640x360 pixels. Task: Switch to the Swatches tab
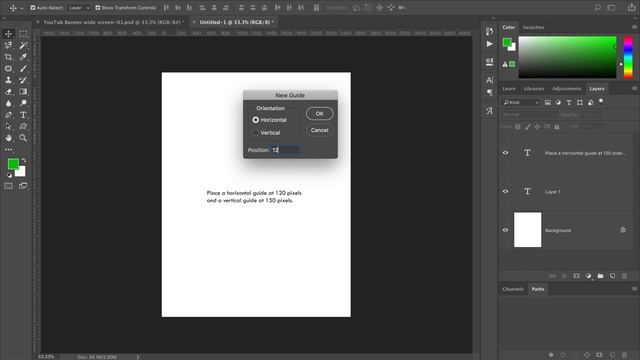point(533,27)
